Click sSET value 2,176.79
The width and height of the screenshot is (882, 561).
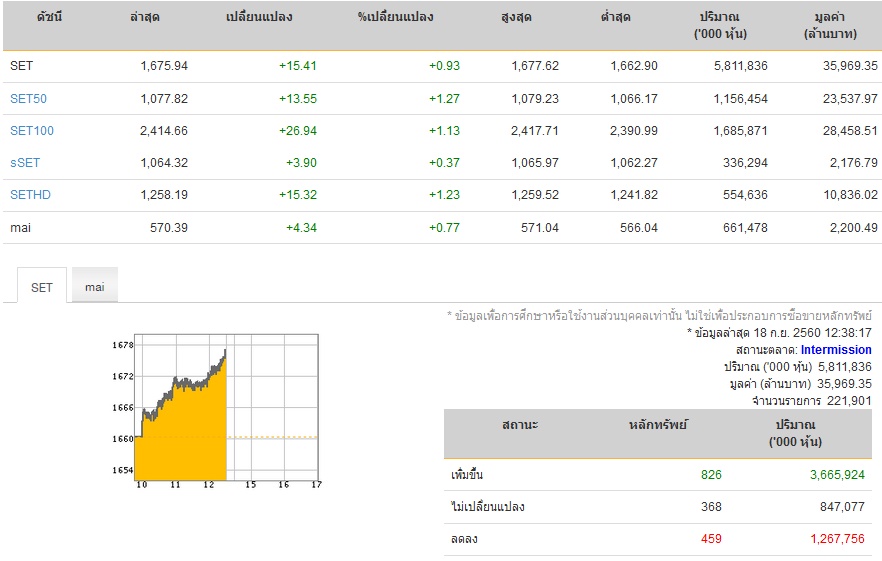tap(853, 163)
